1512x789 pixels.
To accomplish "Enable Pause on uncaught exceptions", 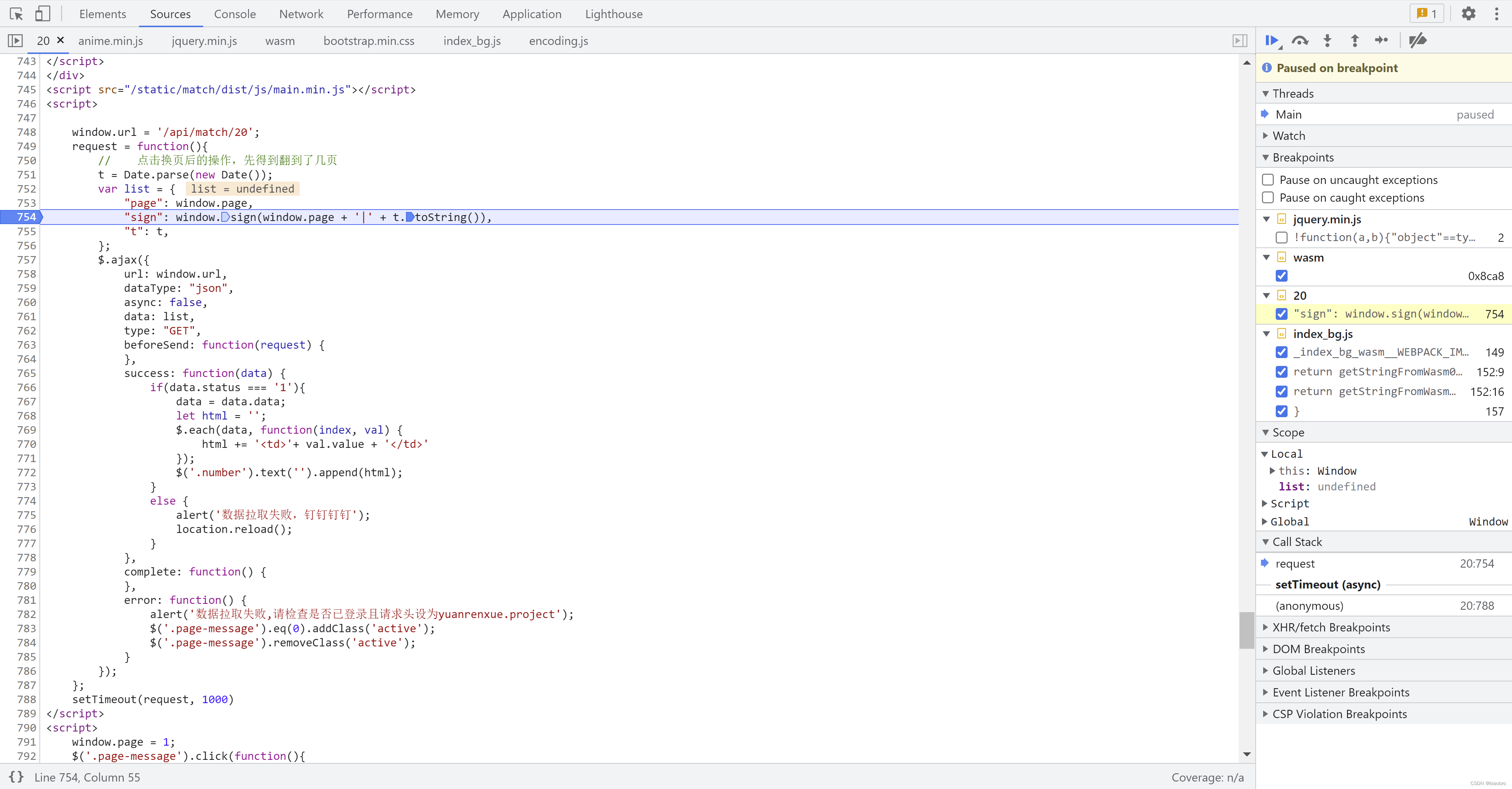I will [x=1268, y=180].
